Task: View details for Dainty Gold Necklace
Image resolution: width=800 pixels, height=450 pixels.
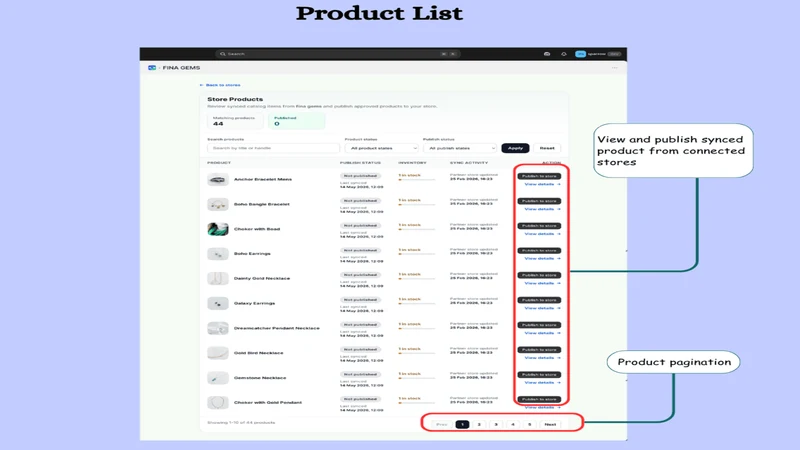Action: pos(542,283)
